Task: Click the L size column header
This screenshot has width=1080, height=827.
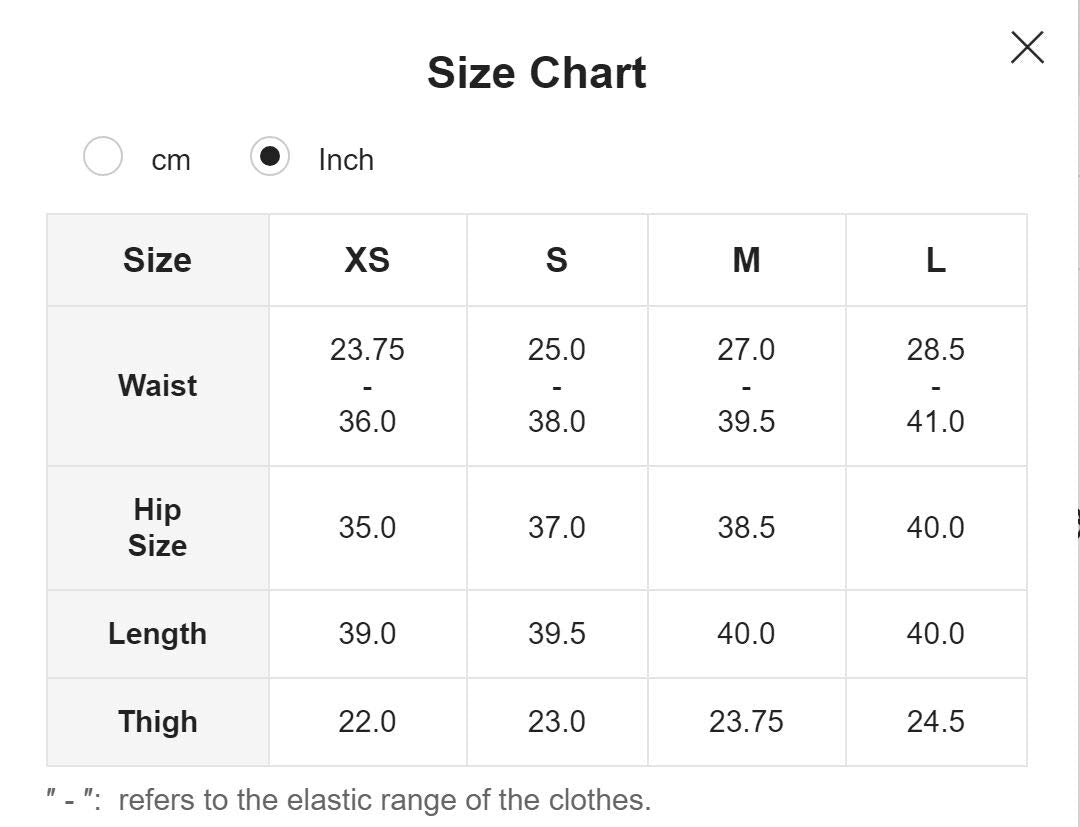Action: click(x=935, y=260)
